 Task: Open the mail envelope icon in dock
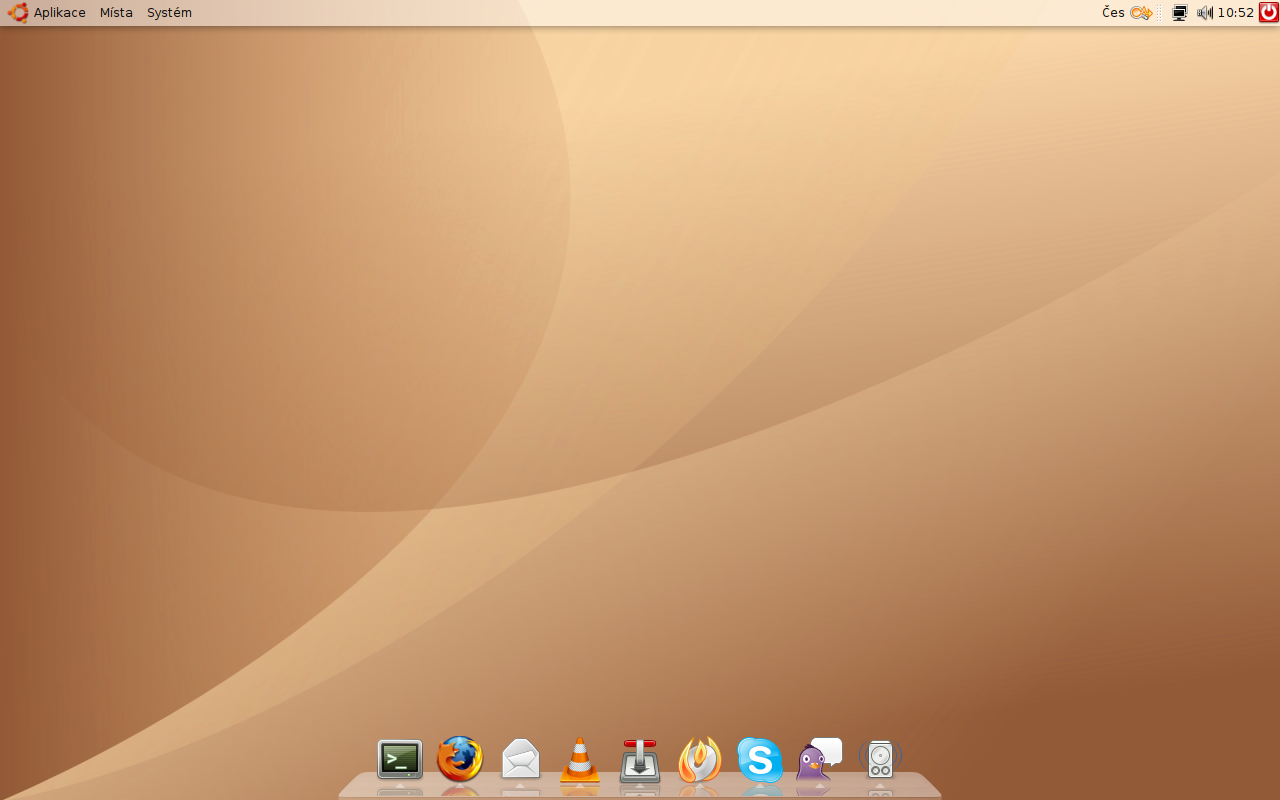pyautogui.click(x=520, y=759)
